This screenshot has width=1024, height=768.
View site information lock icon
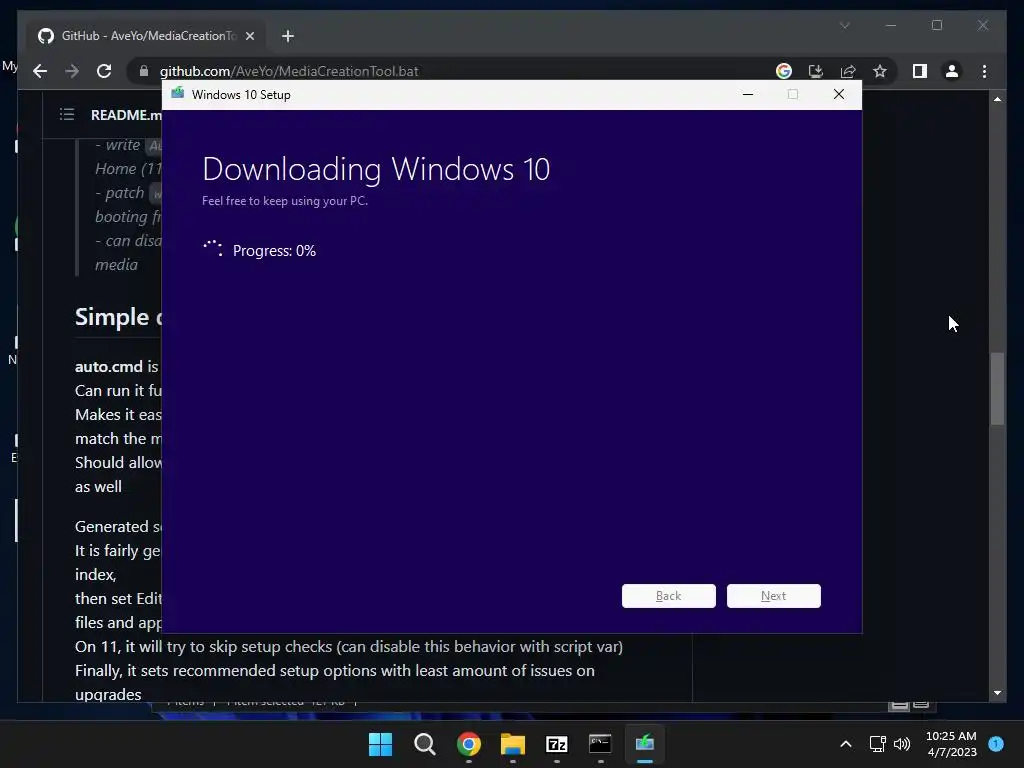(144, 71)
